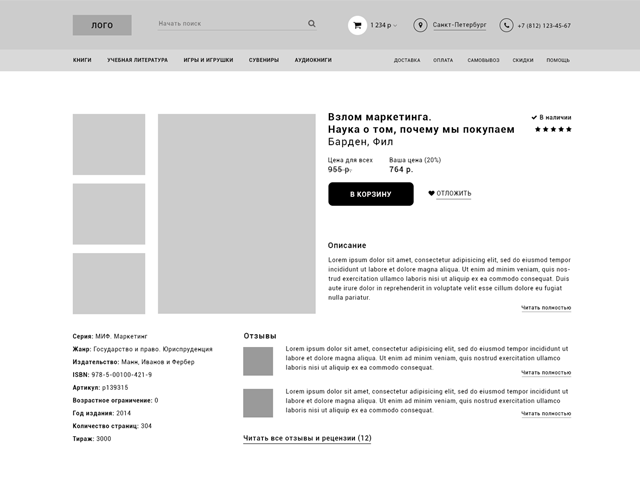Click the genre 'Государство и право. Юриспруденция'

[x=153, y=349]
